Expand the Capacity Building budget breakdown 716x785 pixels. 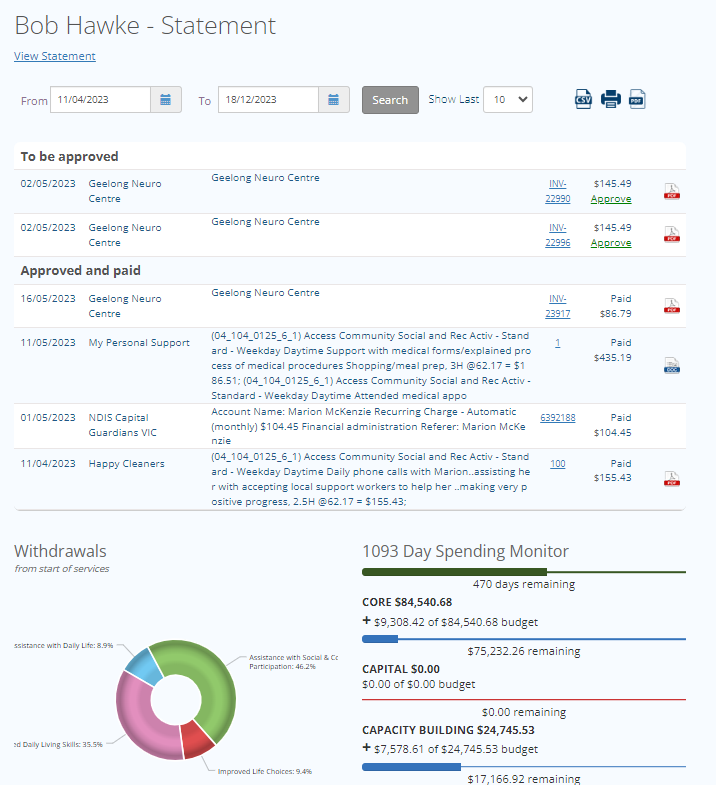tap(367, 748)
